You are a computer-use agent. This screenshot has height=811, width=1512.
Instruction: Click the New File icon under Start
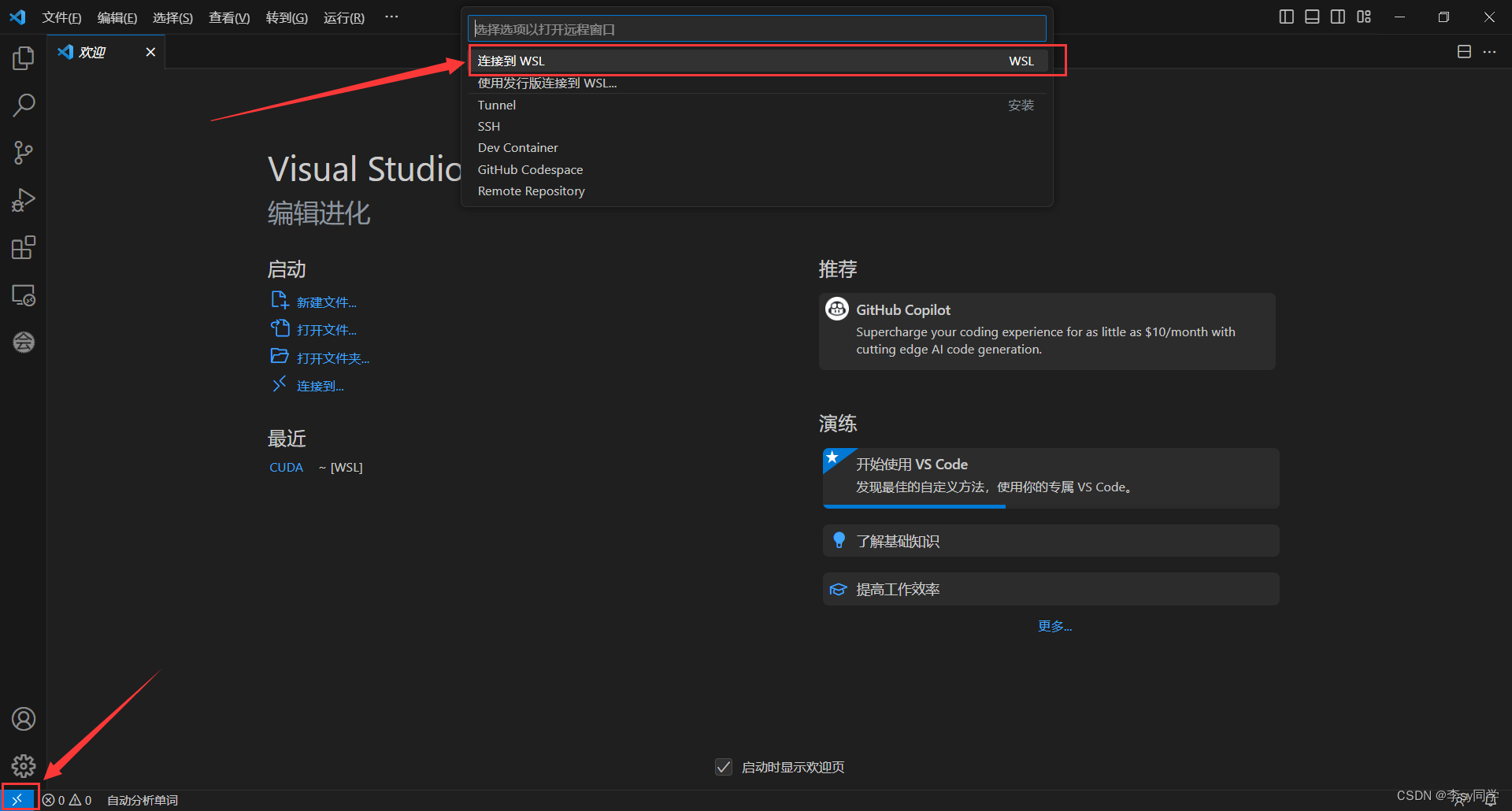[280, 300]
